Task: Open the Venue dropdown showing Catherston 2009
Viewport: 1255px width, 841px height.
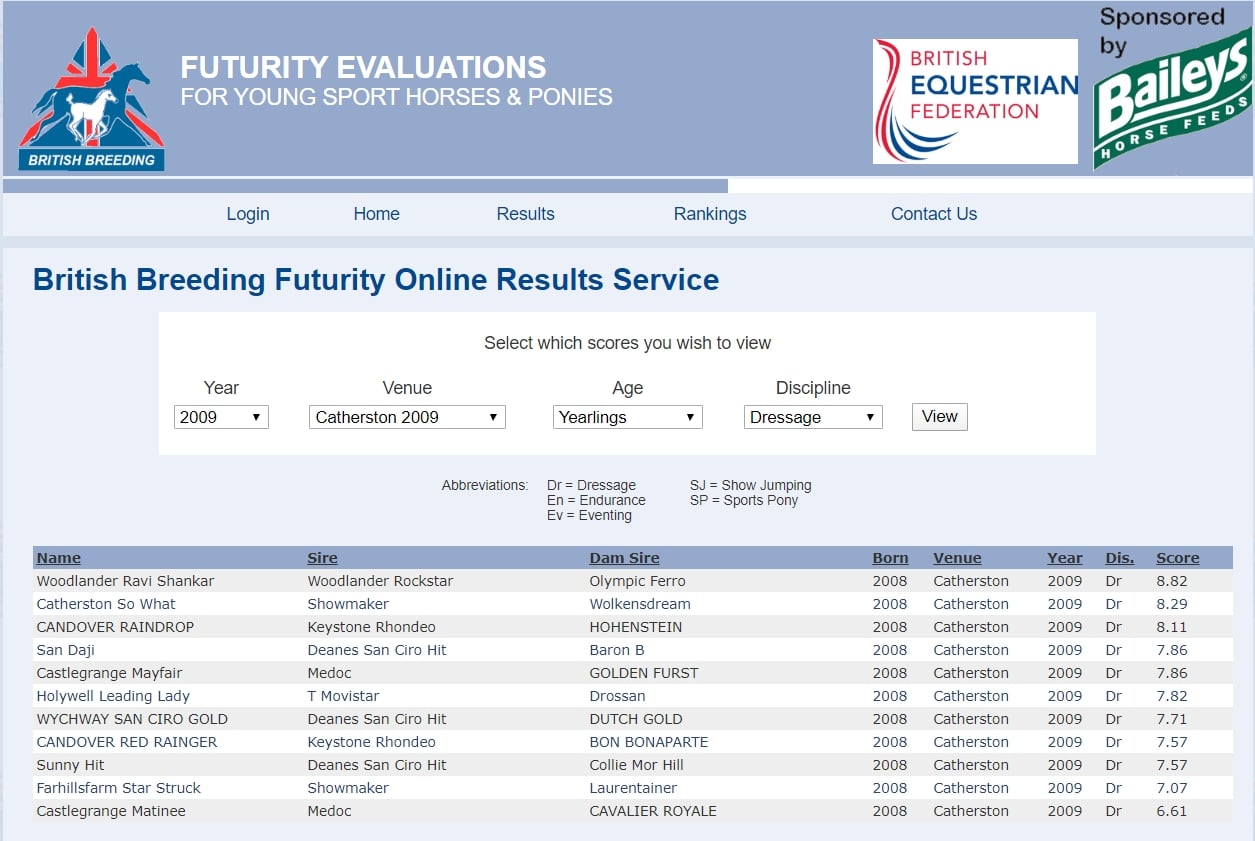Action: point(407,417)
